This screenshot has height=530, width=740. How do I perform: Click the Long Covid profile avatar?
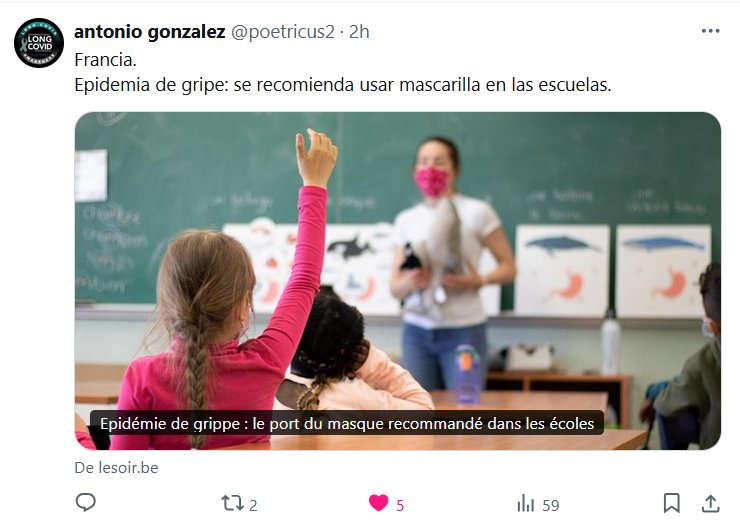point(39,43)
